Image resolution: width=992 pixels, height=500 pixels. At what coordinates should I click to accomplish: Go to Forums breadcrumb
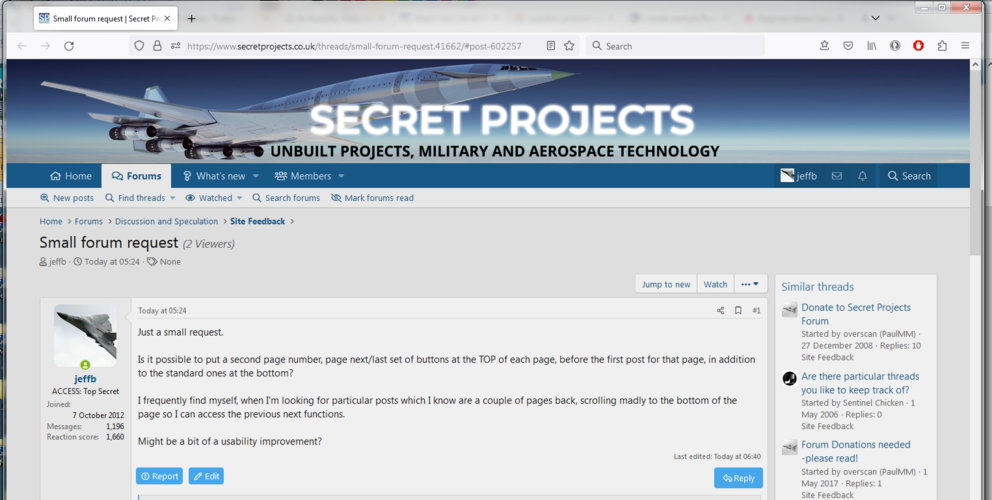[89, 221]
